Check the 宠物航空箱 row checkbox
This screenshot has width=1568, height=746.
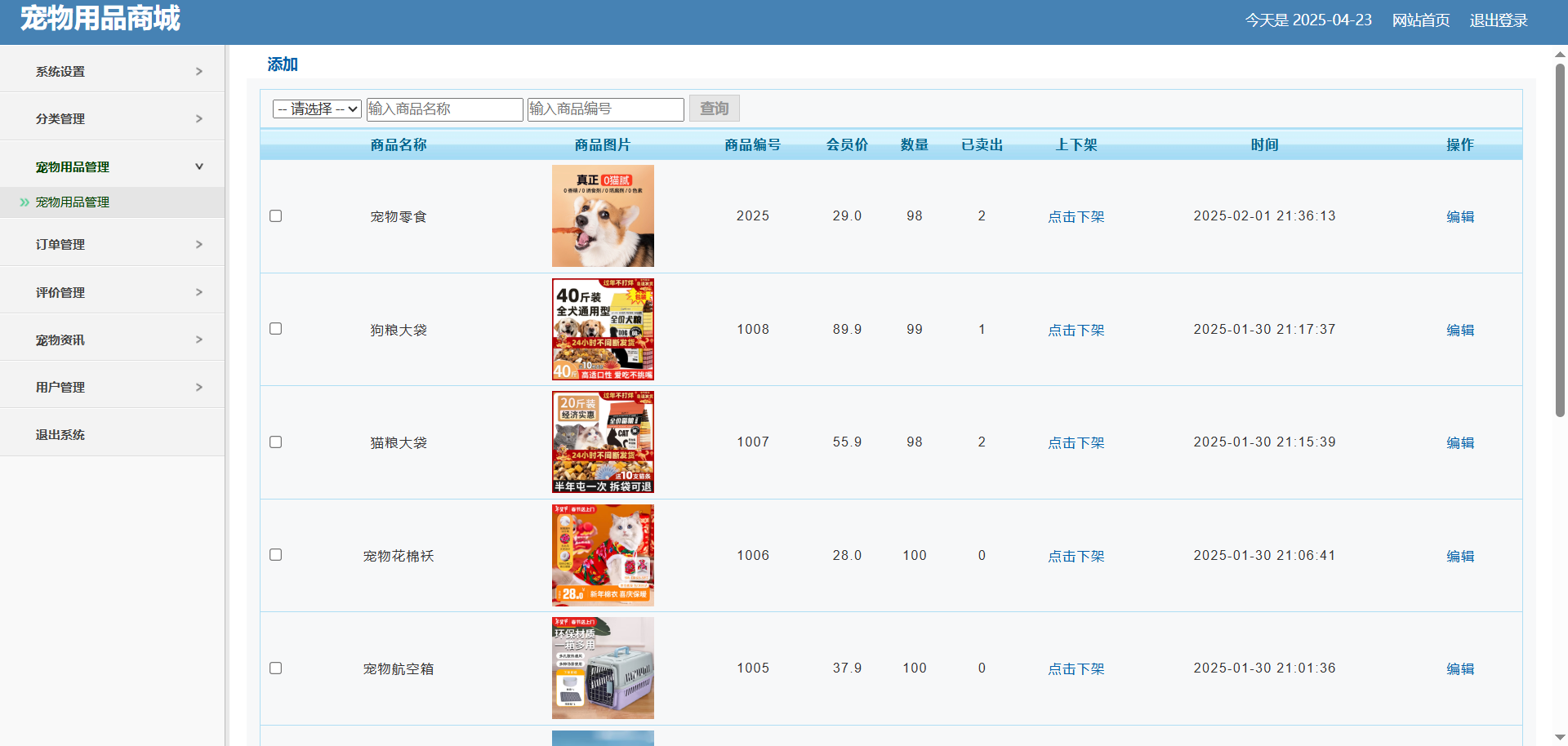coord(275,668)
